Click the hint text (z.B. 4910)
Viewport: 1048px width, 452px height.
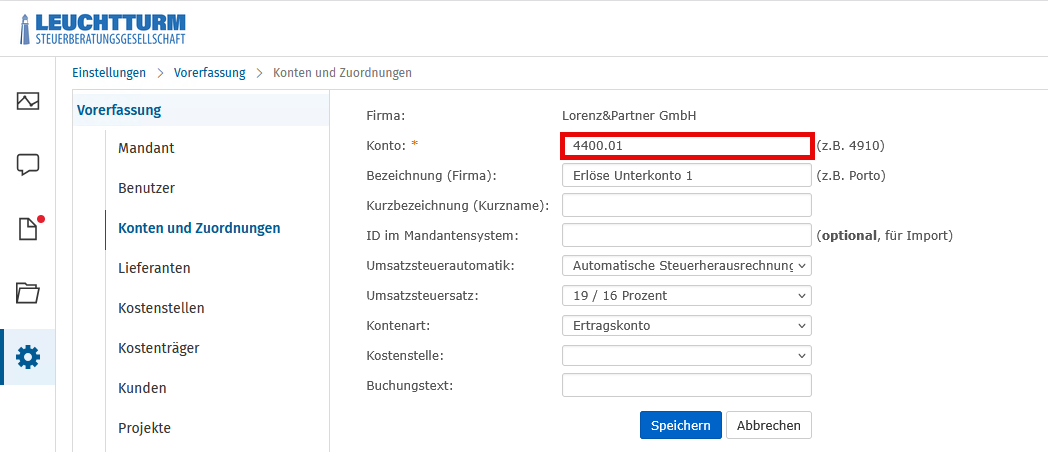coord(851,146)
